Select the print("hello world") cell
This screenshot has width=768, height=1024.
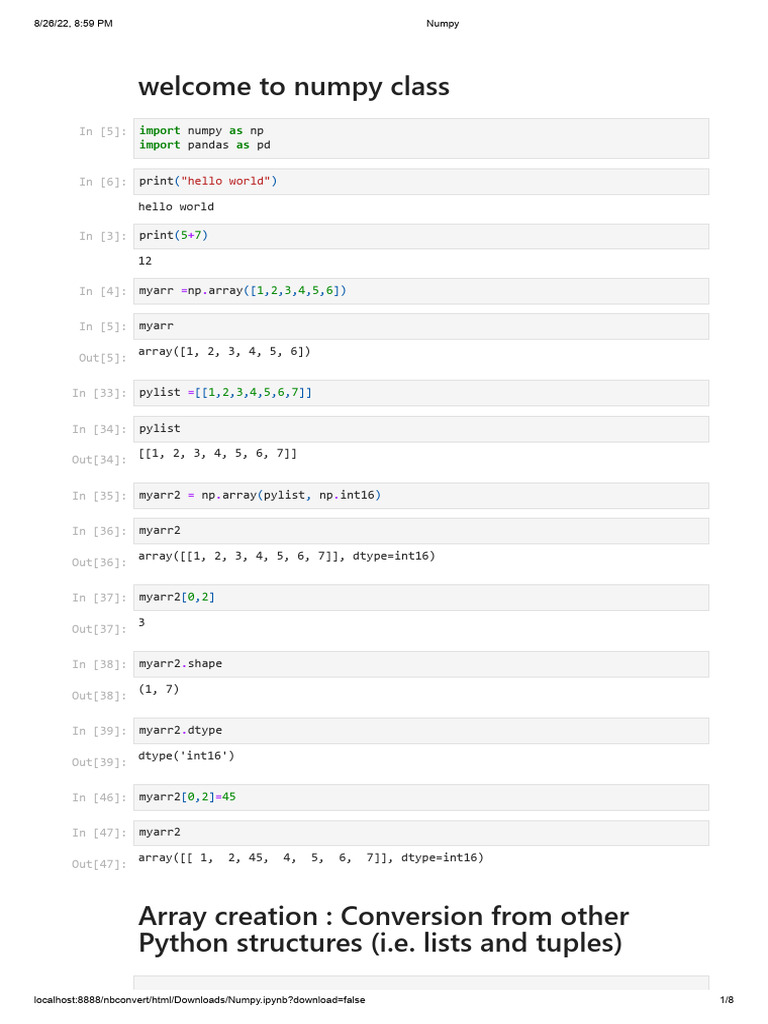click(421, 182)
